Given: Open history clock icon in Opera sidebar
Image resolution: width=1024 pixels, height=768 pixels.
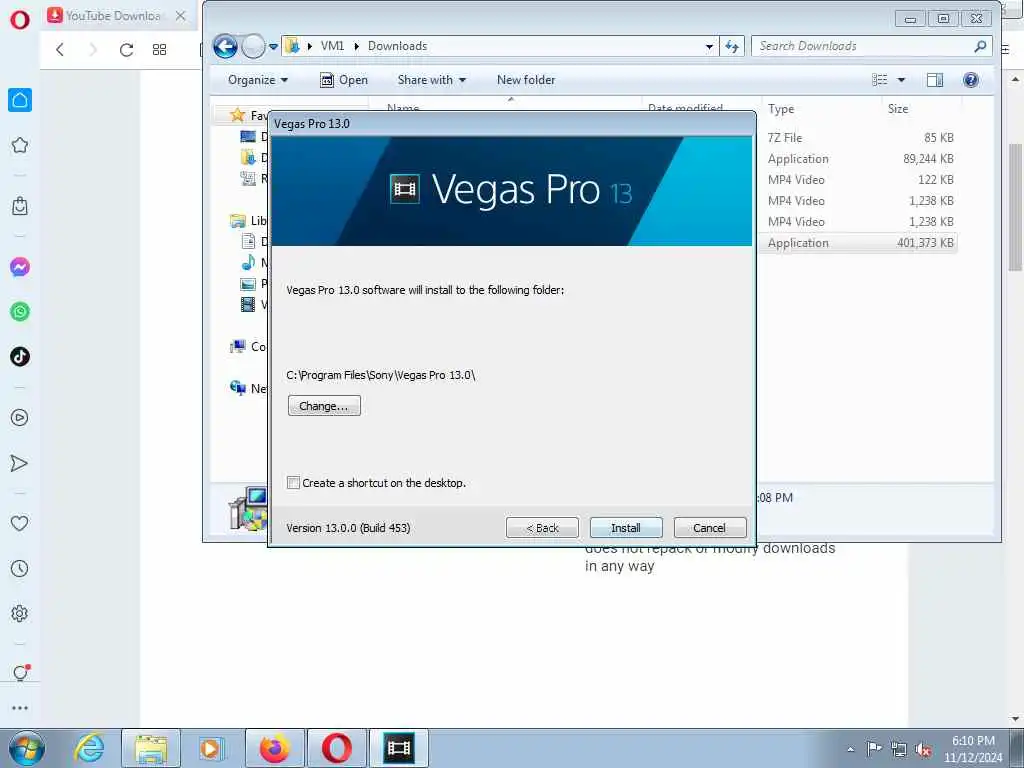Looking at the screenshot, I should (20, 568).
